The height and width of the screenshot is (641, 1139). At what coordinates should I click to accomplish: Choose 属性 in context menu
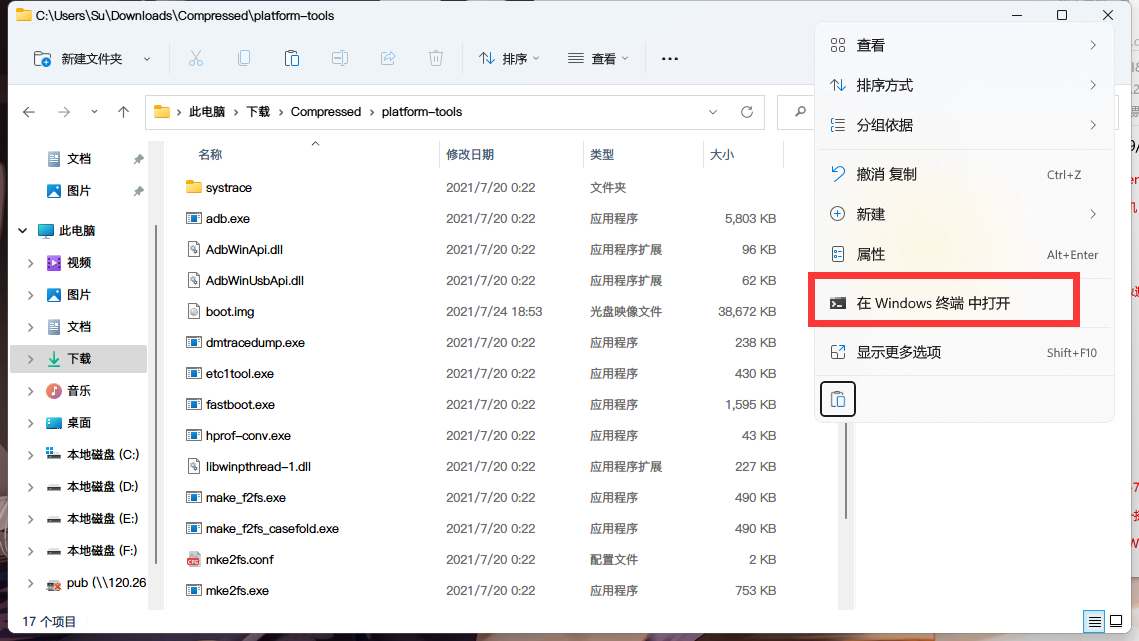(x=964, y=254)
